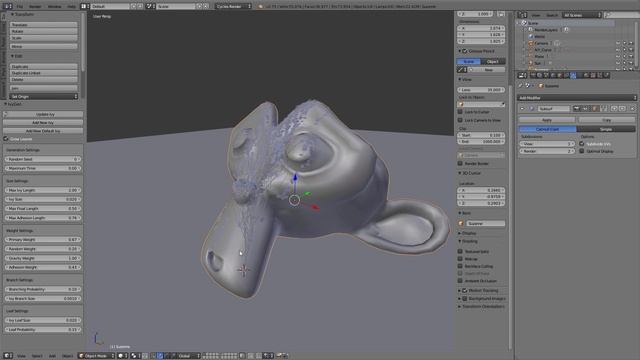Adjust the Max Ivy Length slider
The height and width of the screenshot is (360, 640).
(x=43, y=190)
